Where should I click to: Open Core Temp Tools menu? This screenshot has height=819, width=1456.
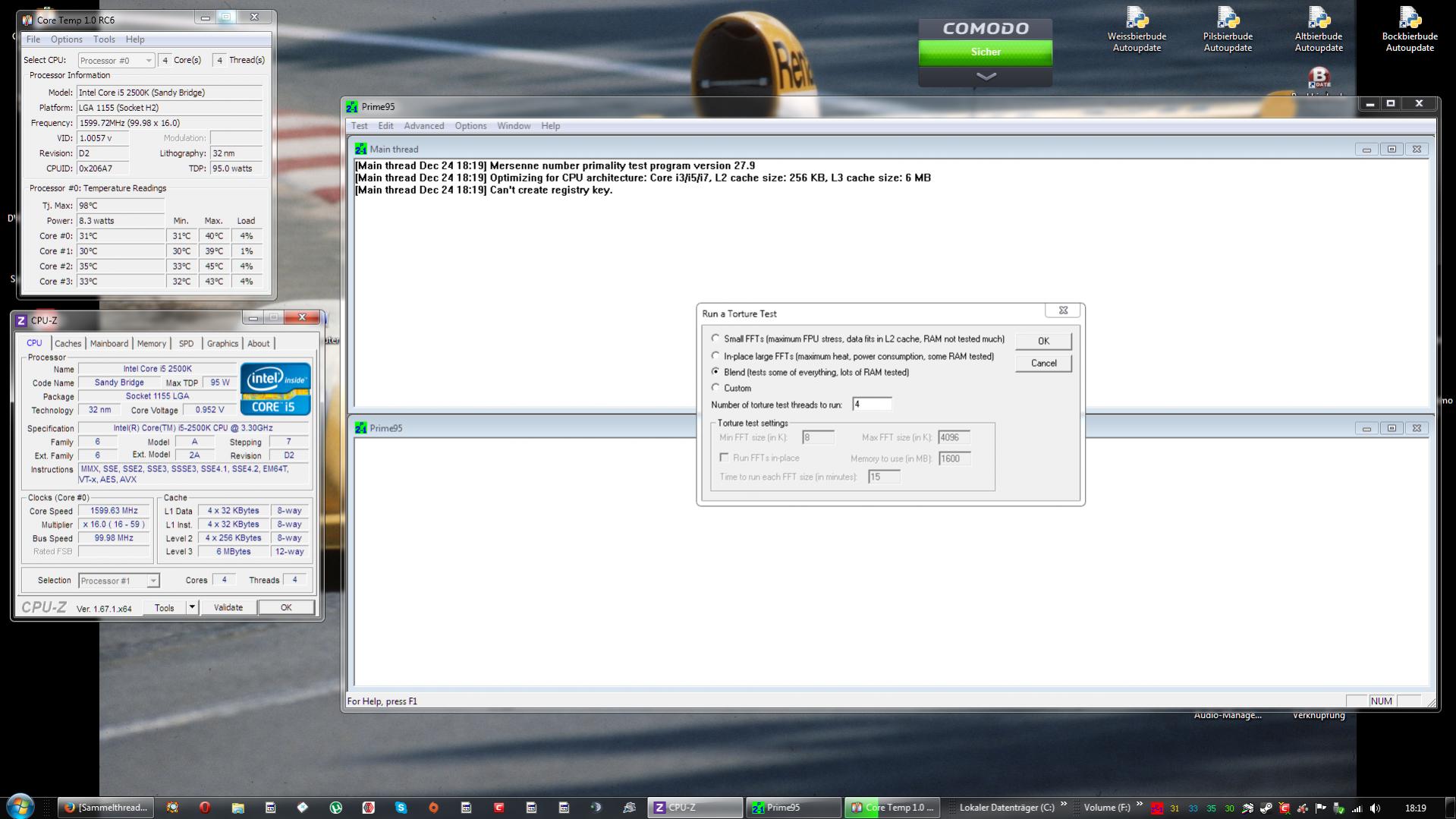[104, 39]
